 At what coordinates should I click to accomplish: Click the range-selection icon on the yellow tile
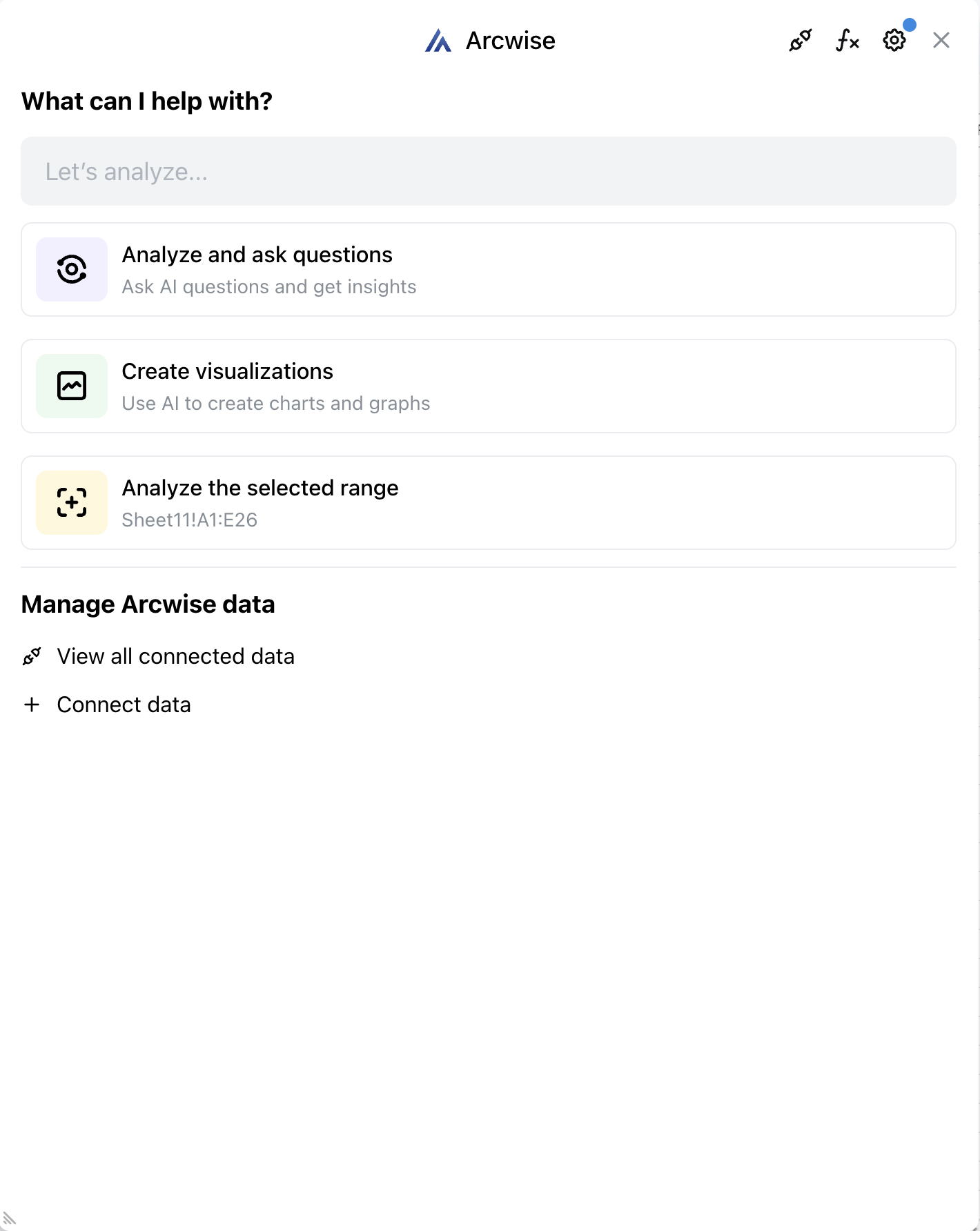[72, 502]
